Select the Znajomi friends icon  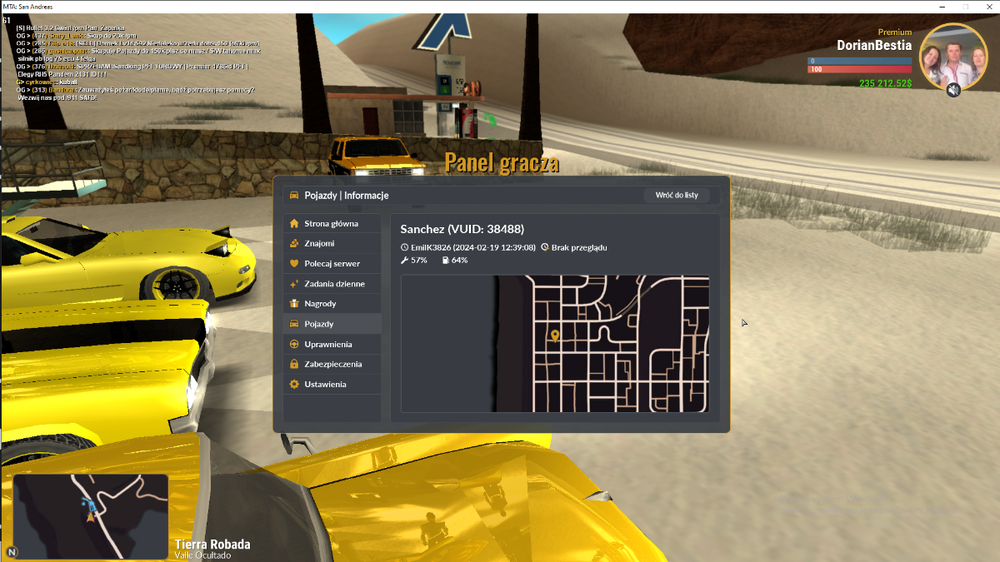pos(294,243)
